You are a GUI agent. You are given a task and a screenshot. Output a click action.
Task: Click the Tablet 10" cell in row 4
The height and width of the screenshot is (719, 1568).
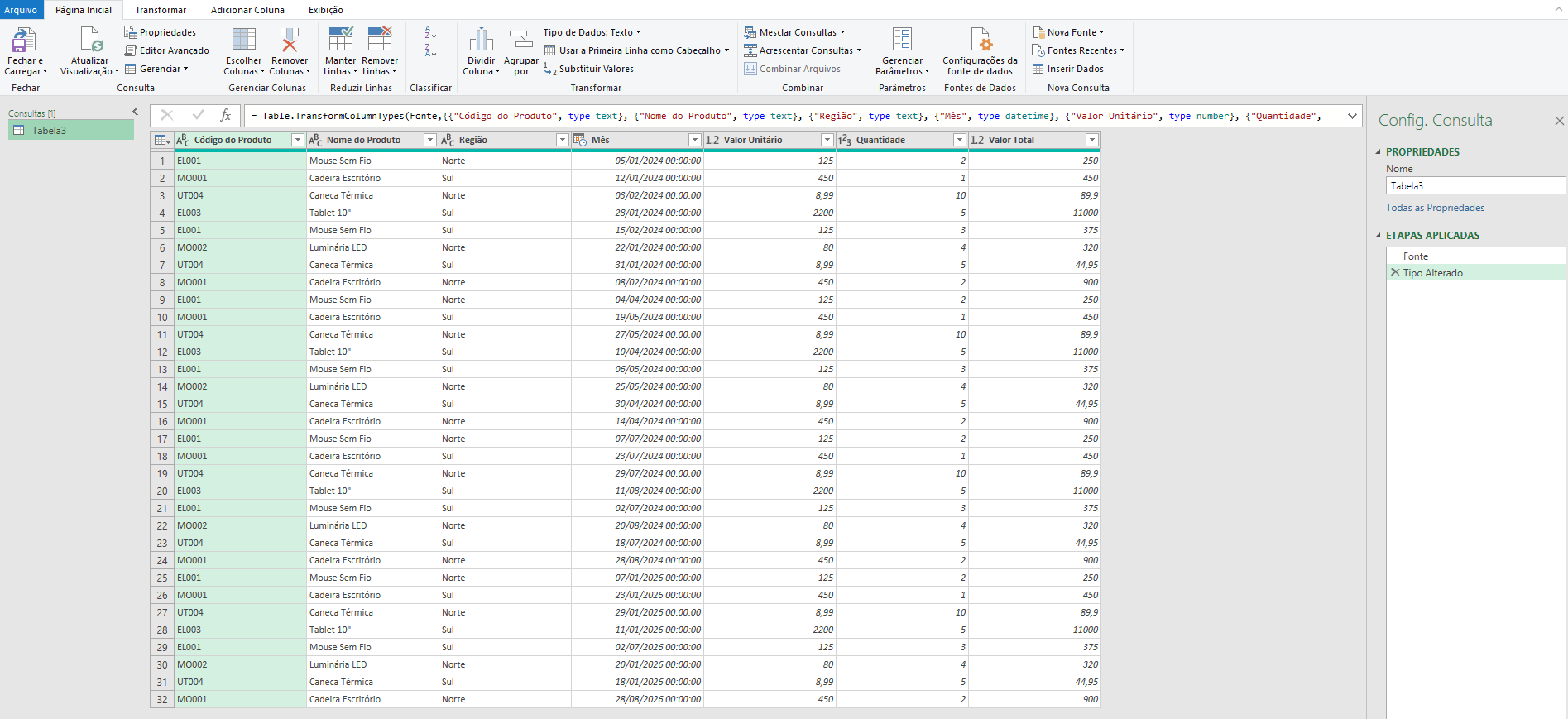pos(372,213)
